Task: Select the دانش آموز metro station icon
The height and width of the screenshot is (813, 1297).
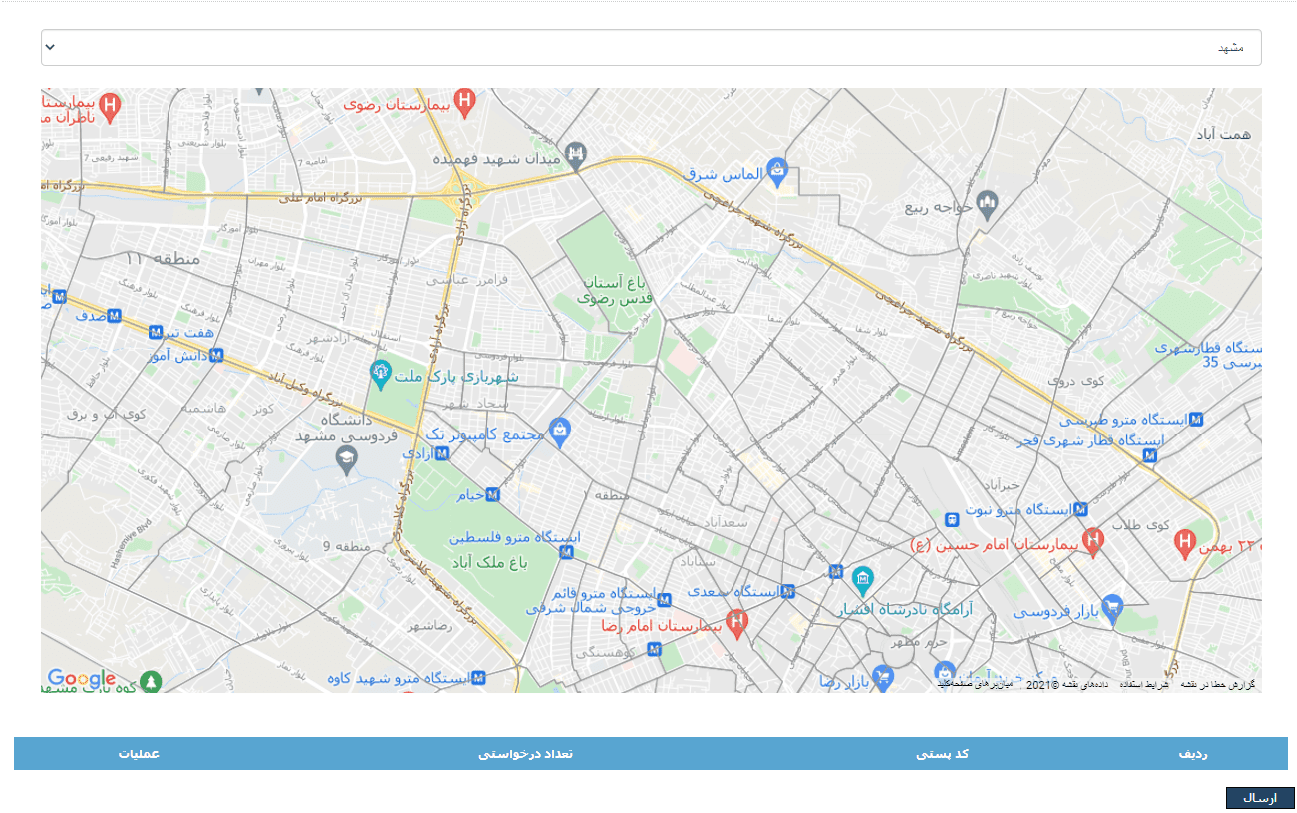Action: [x=216, y=355]
